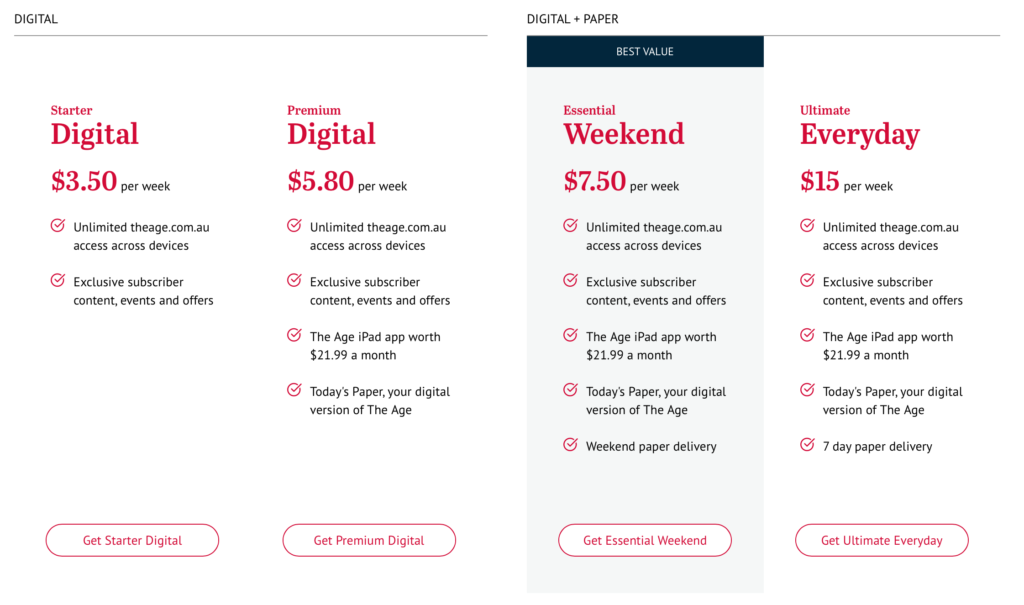Click the DIGITAL + PAPER section heading
Image resolution: width=1024 pixels, height=605 pixels.
point(573,19)
